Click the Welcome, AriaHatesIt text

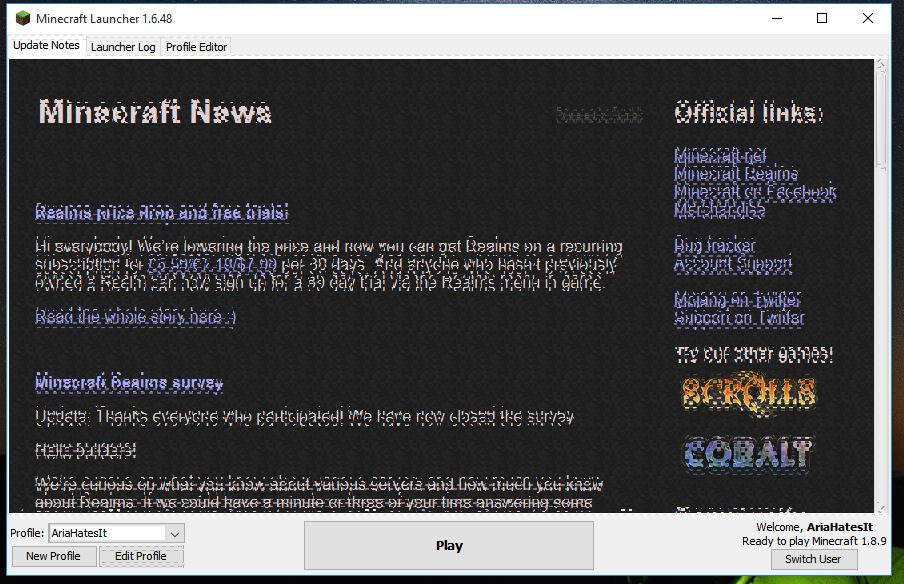point(815,527)
